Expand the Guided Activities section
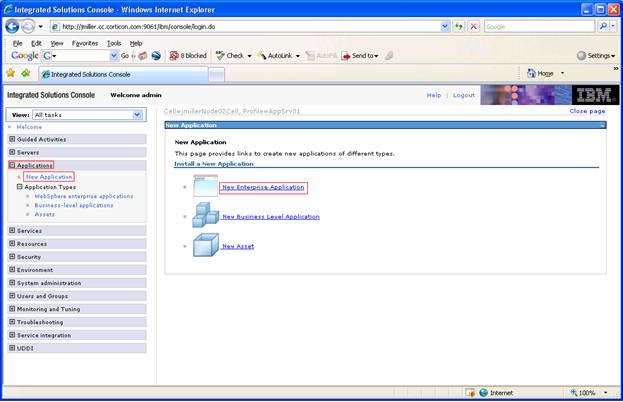 click(12, 139)
